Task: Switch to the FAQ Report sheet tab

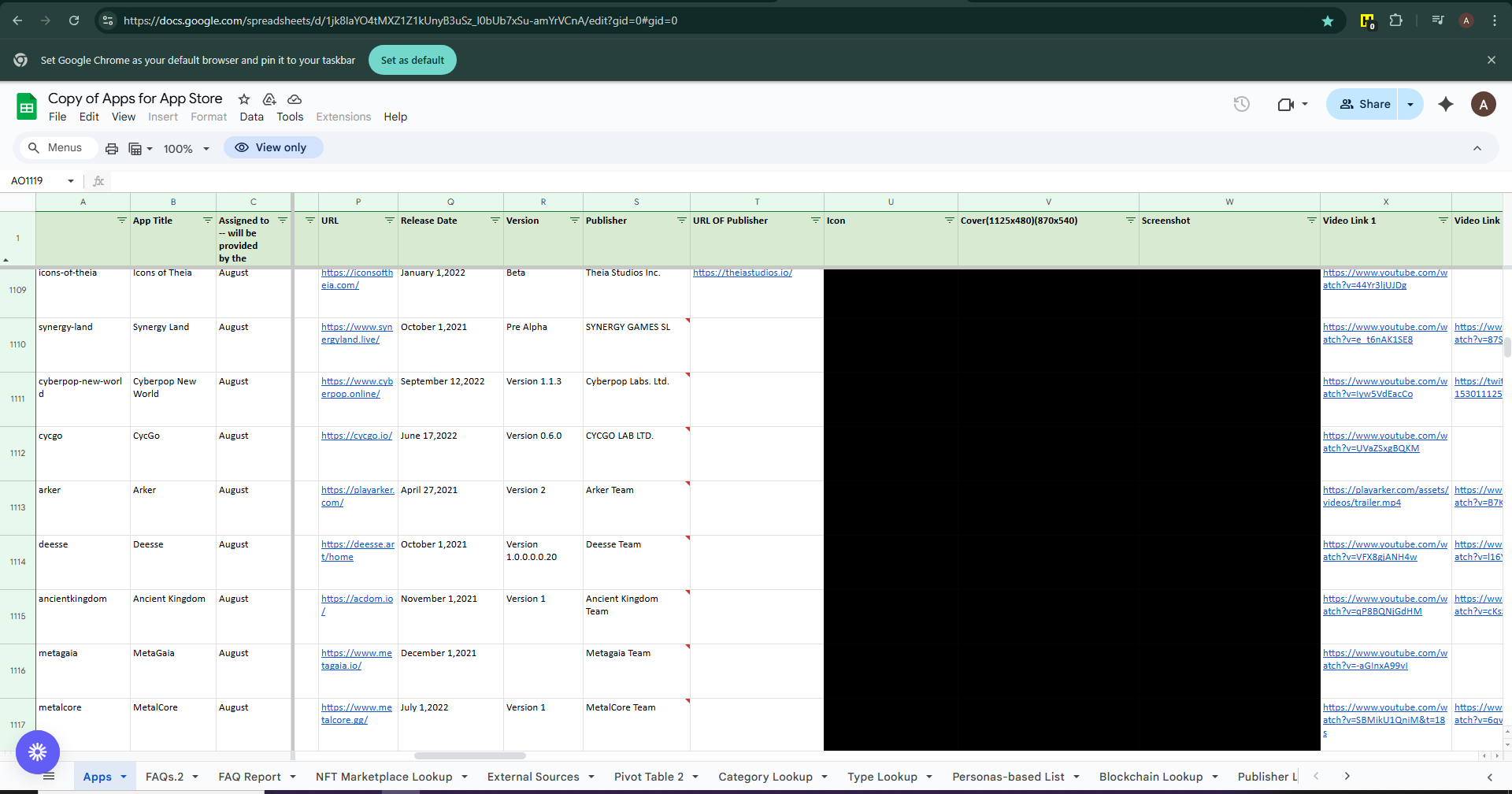Action: click(x=249, y=777)
